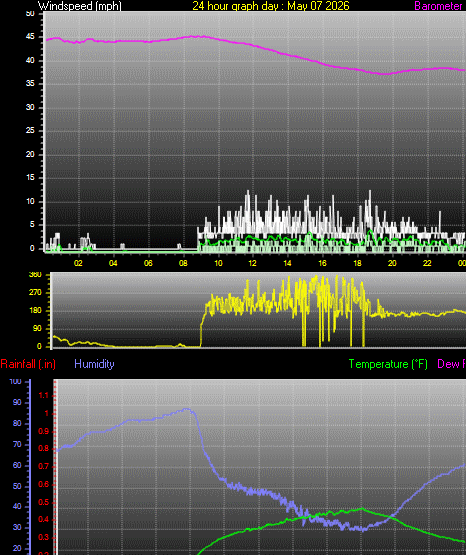Screen dimensions: 466x555
Task: Click the "180" tick on wind direction axis
Action: (35, 310)
